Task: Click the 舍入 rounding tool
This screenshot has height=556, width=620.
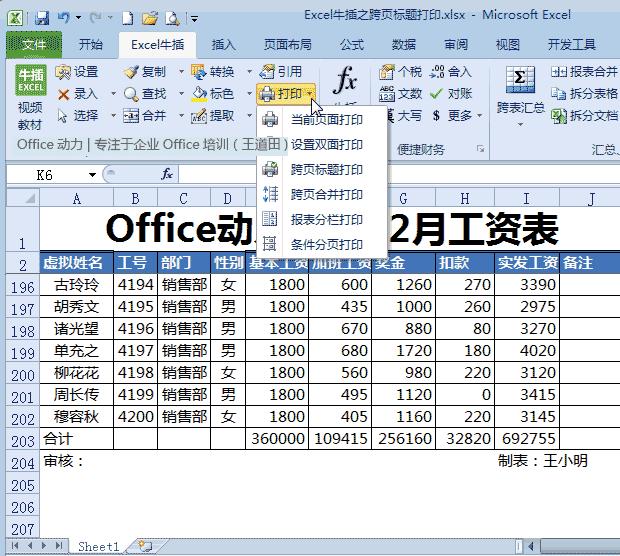Action: pyautogui.click(x=451, y=72)
